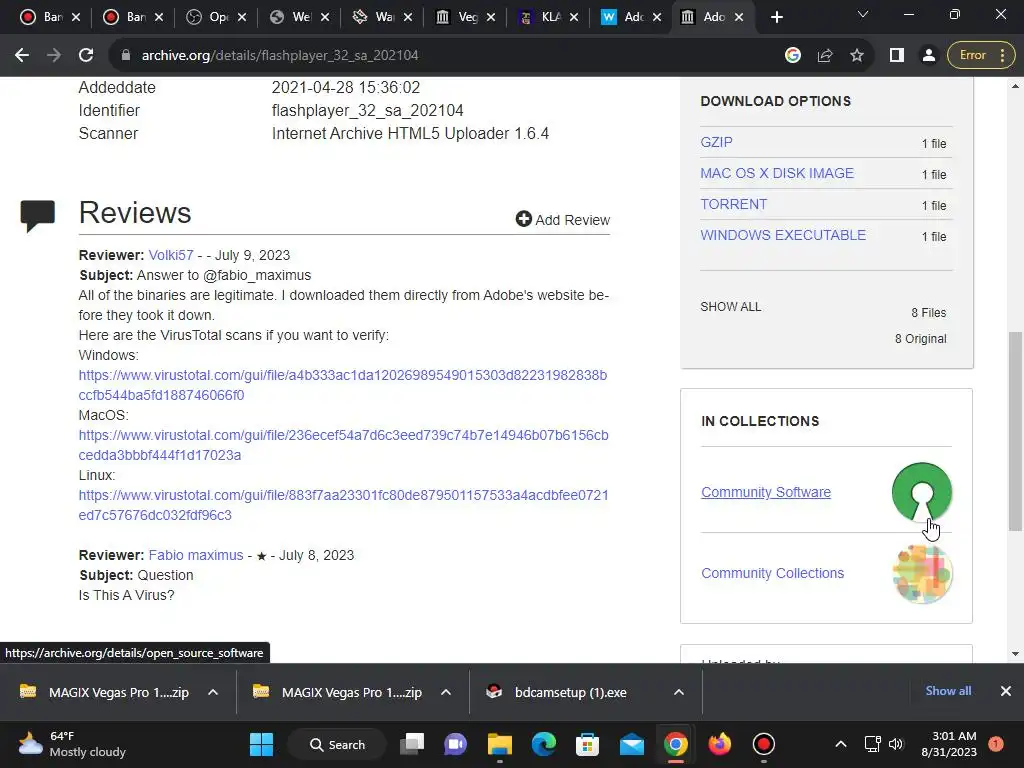The width and height of the screenshot is (1024, 768).
Task: Share this page via share icon
Action: coord(825,56)
